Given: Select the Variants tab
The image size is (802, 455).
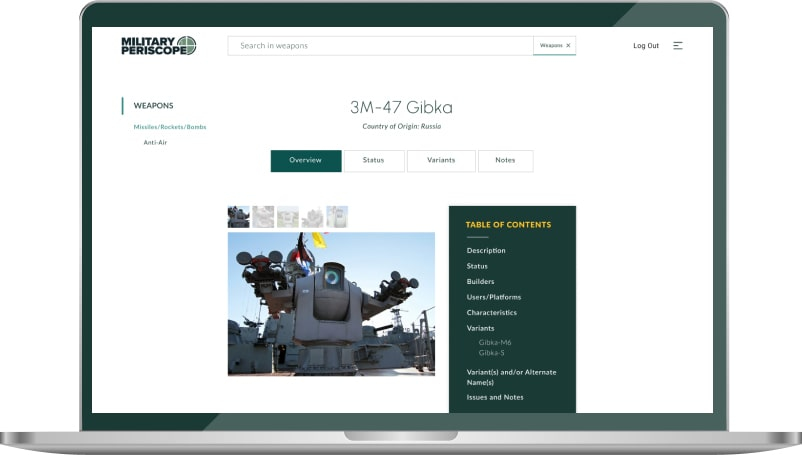Looking at the screenshot, I should point(441,161).
